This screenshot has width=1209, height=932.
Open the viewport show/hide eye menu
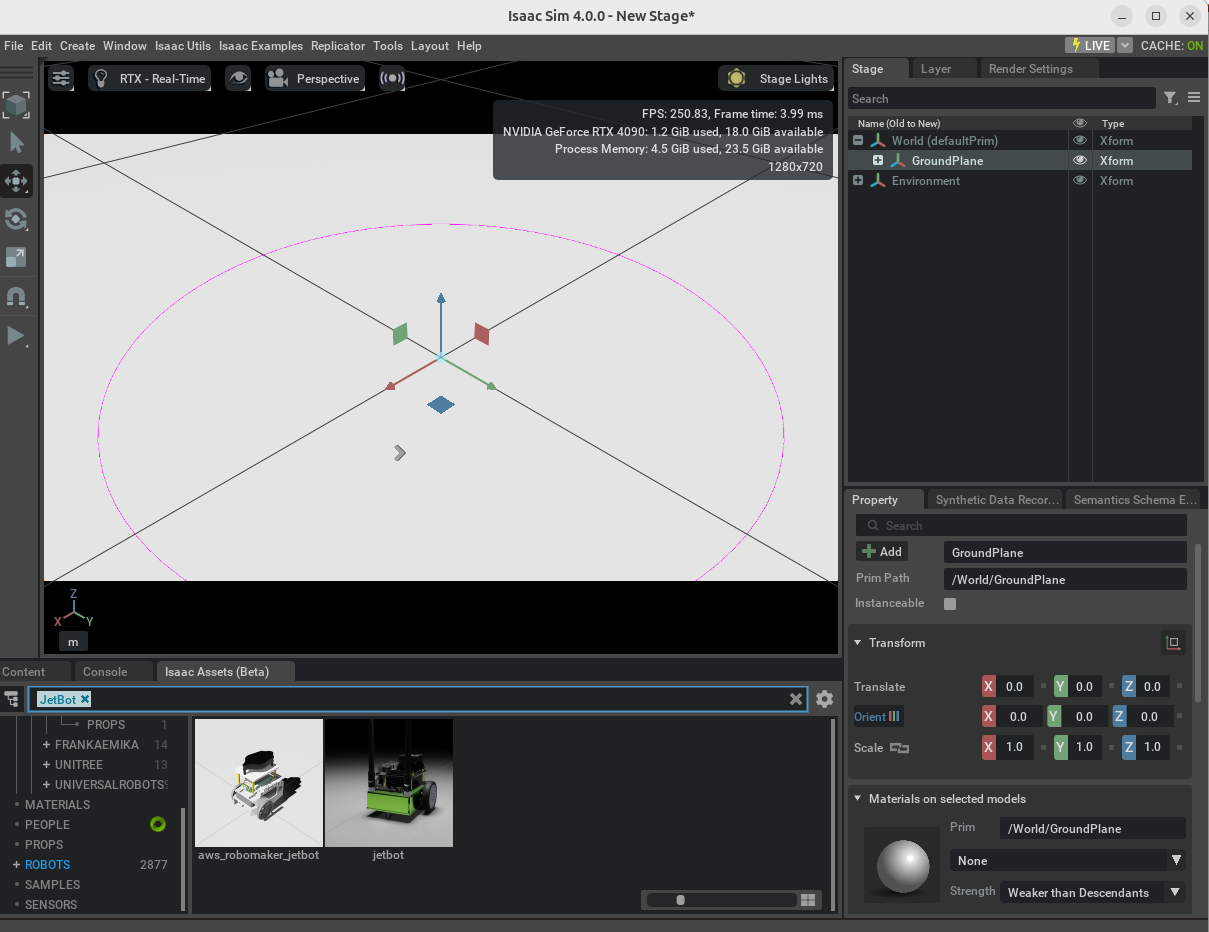(238, 79)
